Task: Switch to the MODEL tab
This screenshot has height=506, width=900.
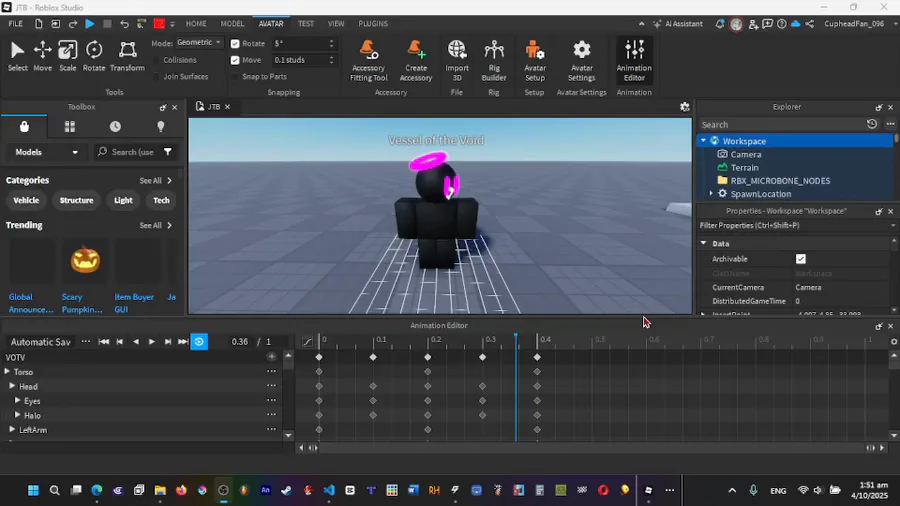Action: click(x=232, y=24)
